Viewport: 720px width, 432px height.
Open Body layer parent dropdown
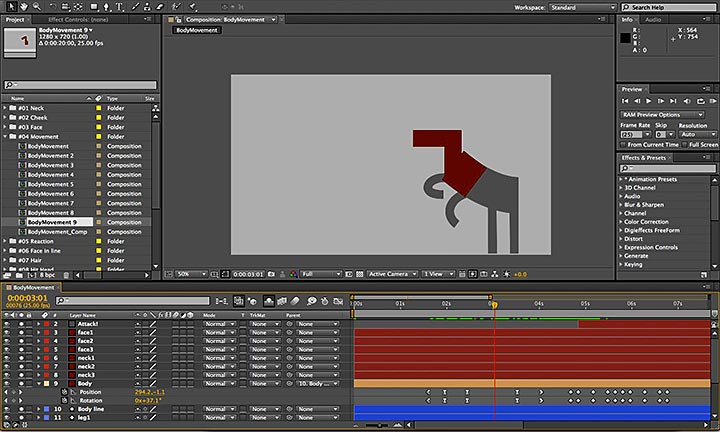318,383
